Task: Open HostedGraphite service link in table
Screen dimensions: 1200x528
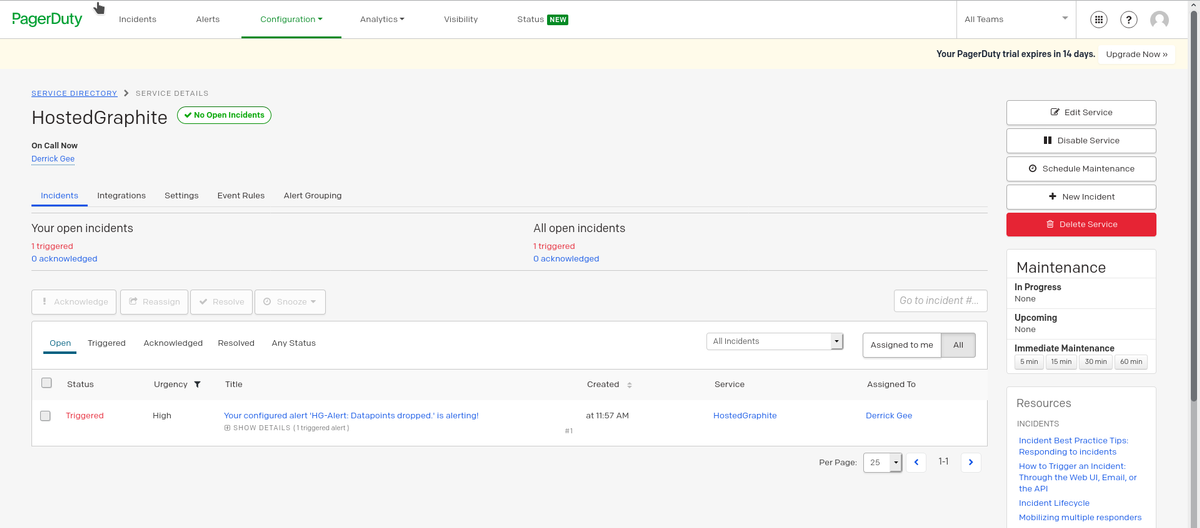Action: click(745, 415)
